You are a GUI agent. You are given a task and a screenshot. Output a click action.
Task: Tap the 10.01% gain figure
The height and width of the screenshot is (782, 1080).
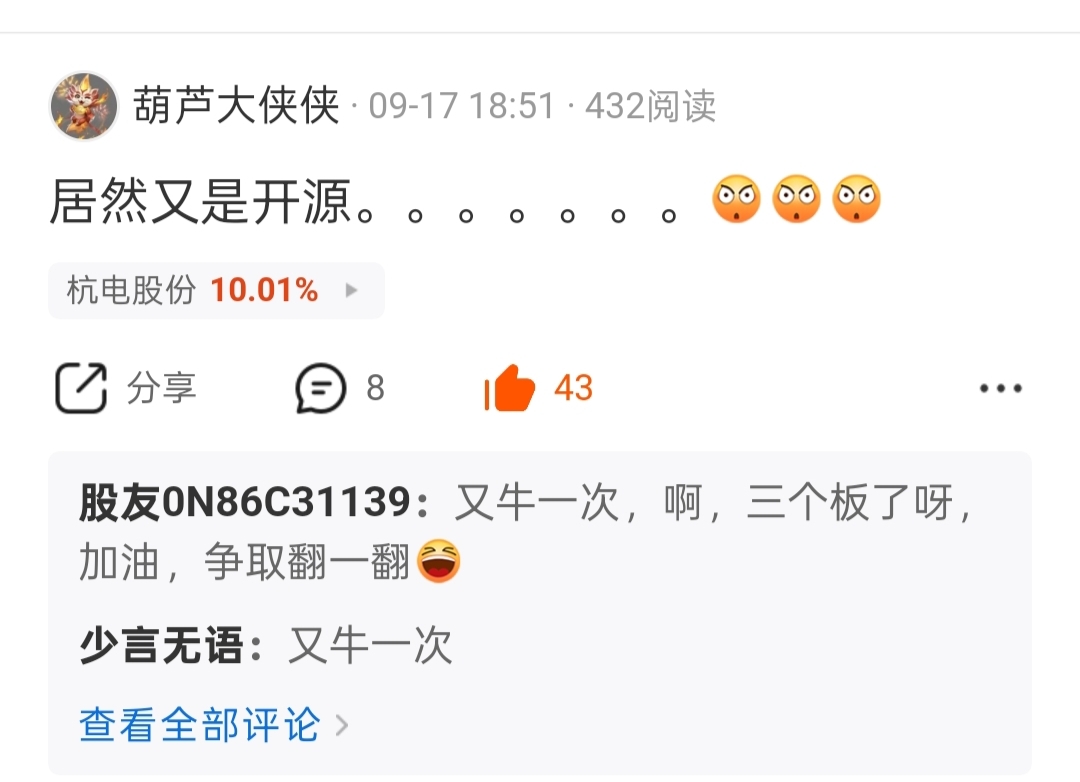264,290
